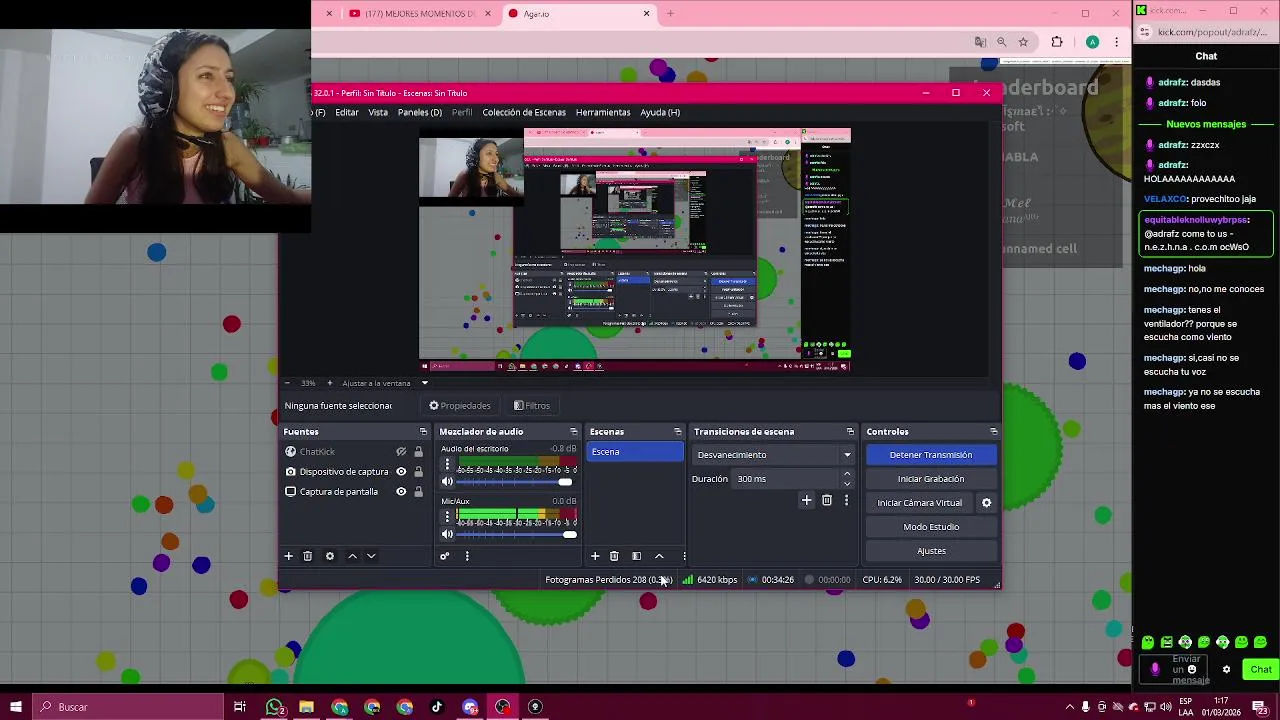This screenshot has width=1280, height=720.
Task: Open Kick chat settings gear
Action: 1226,670
